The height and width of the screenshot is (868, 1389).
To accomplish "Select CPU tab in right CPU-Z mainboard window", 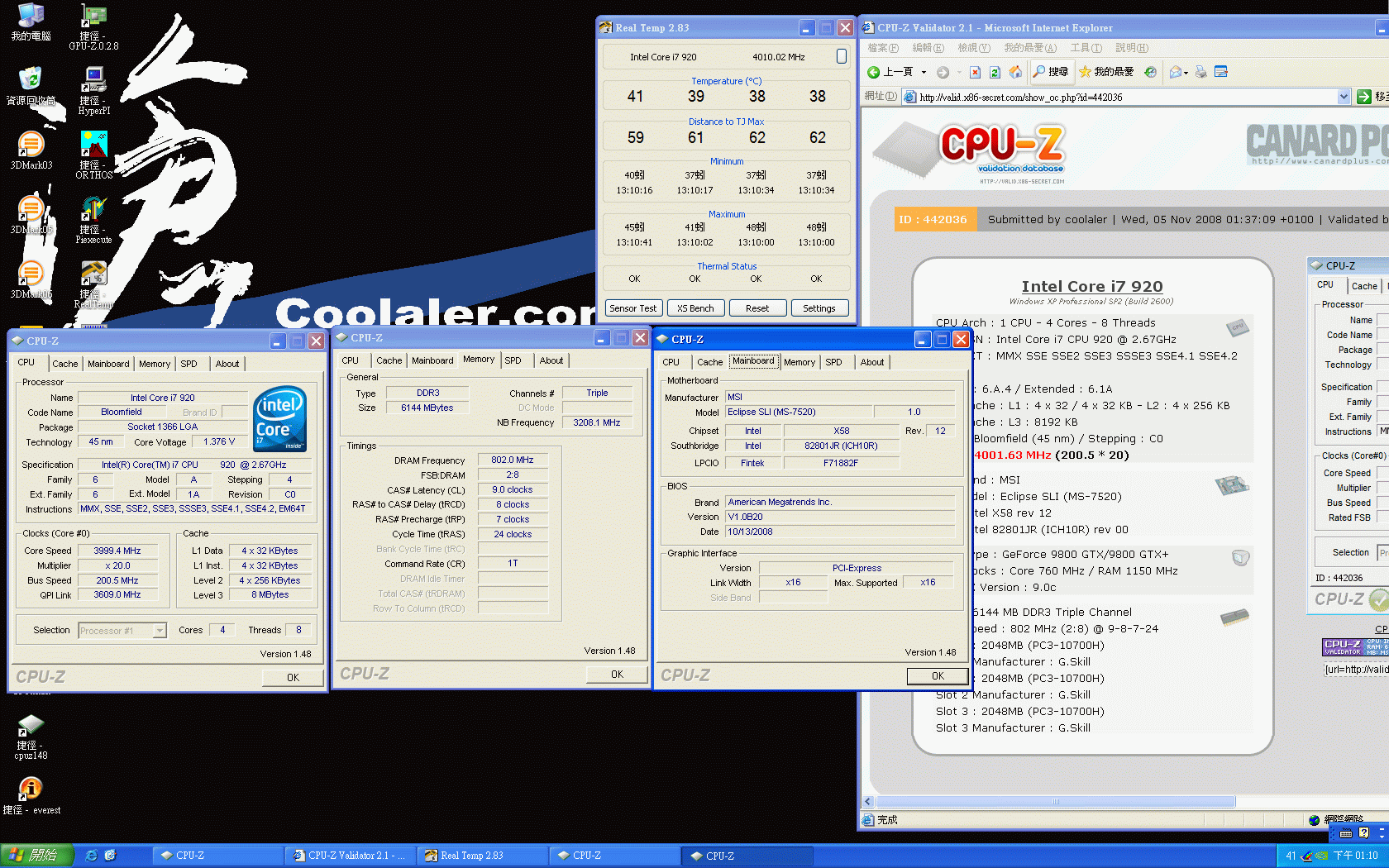I will point(671,362).
